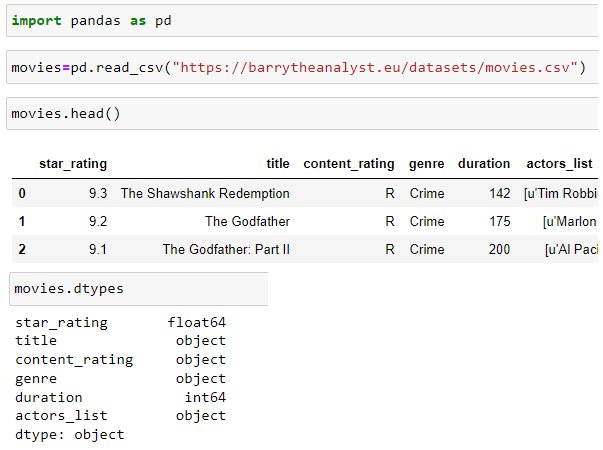The image size is (603, 450).
Task: Select the genre column header in the table
Action: click(427, 164)
